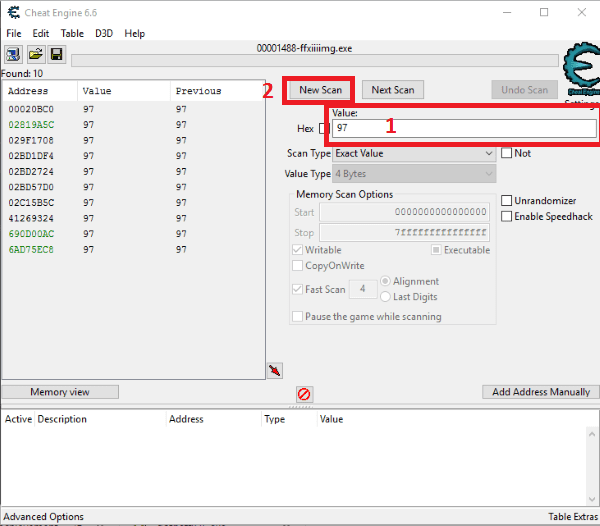Select address 02BD57D0 row

pyautogui.click(x=133, y=187)
